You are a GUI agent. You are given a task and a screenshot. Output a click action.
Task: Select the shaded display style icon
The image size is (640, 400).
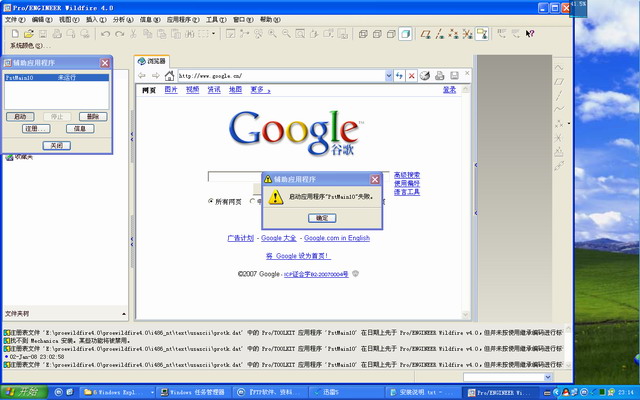click(x=405, y=34)
